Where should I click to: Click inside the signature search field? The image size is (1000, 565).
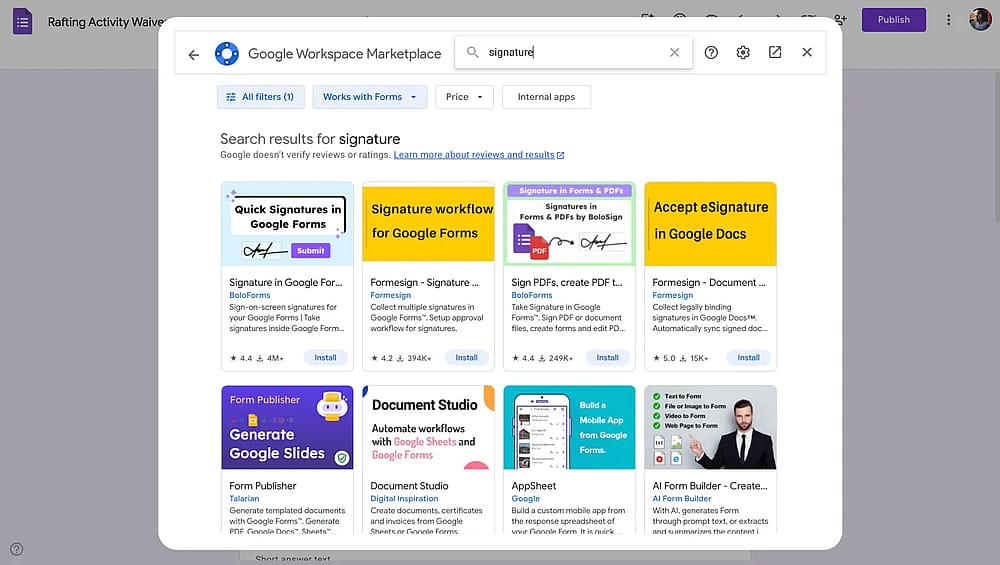[574, 52]
